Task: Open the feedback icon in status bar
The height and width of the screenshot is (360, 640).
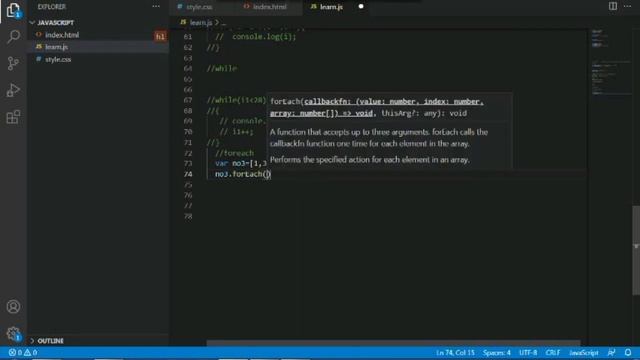Action: pos(611,352)
